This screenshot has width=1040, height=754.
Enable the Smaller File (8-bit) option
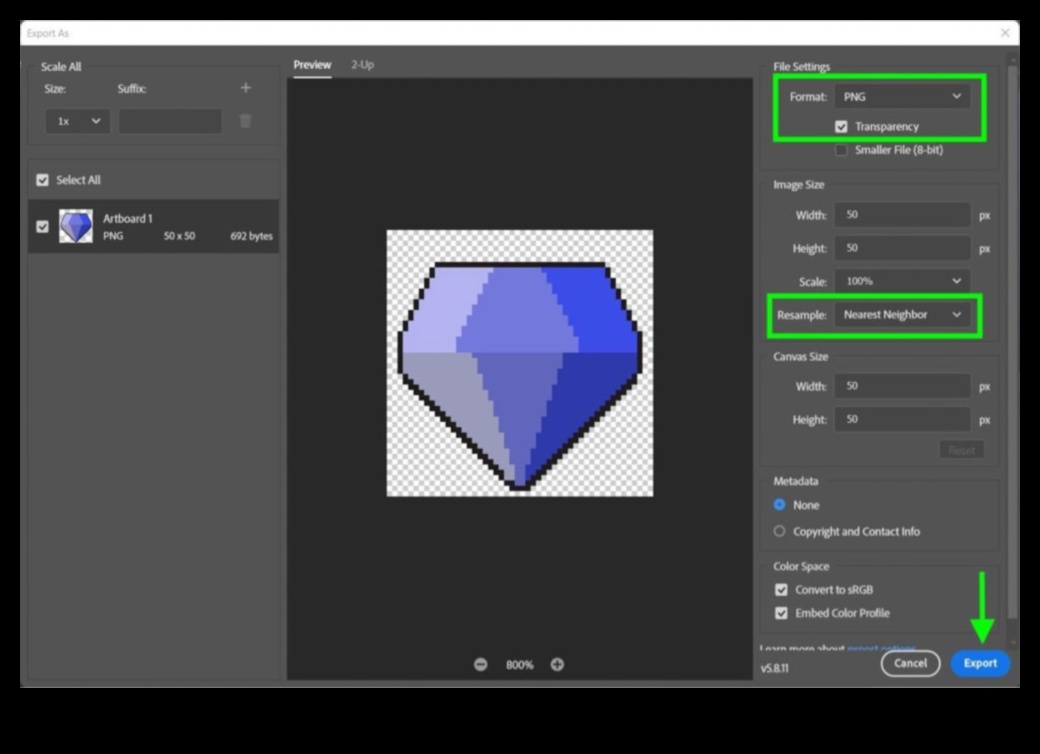click(841, 150)
